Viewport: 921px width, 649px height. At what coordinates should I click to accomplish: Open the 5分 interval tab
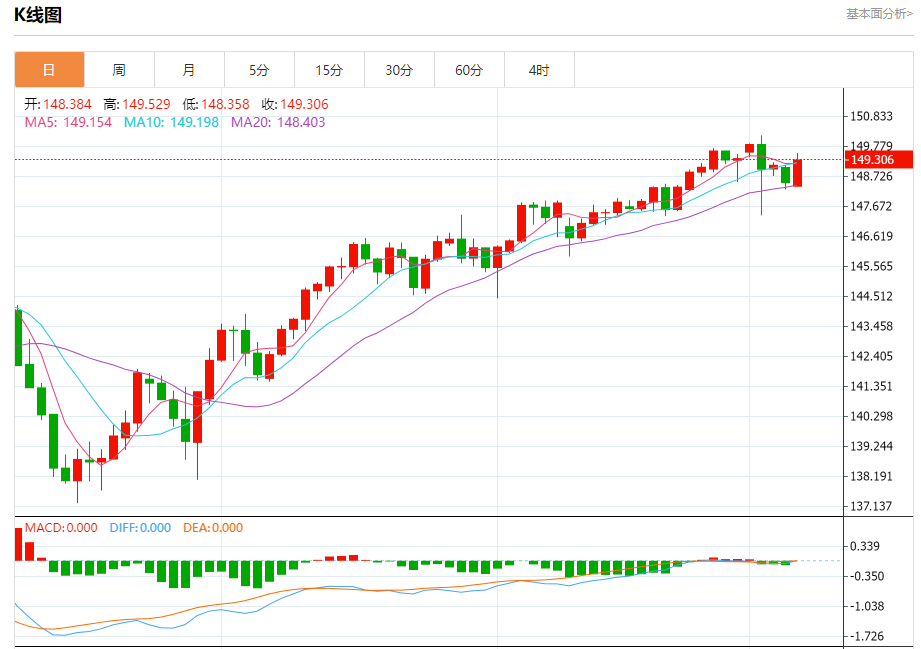coord(259,70)
